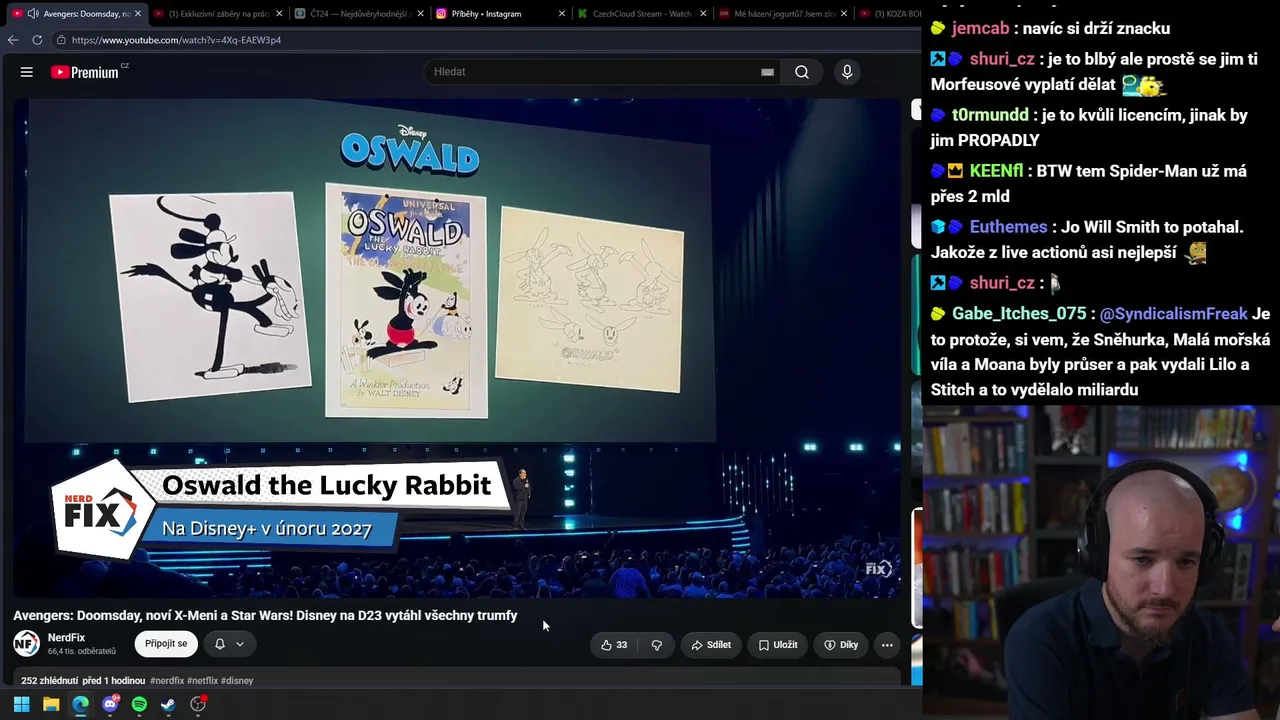
Task: Go back using browser back arrow
Action: click(12, 40)
